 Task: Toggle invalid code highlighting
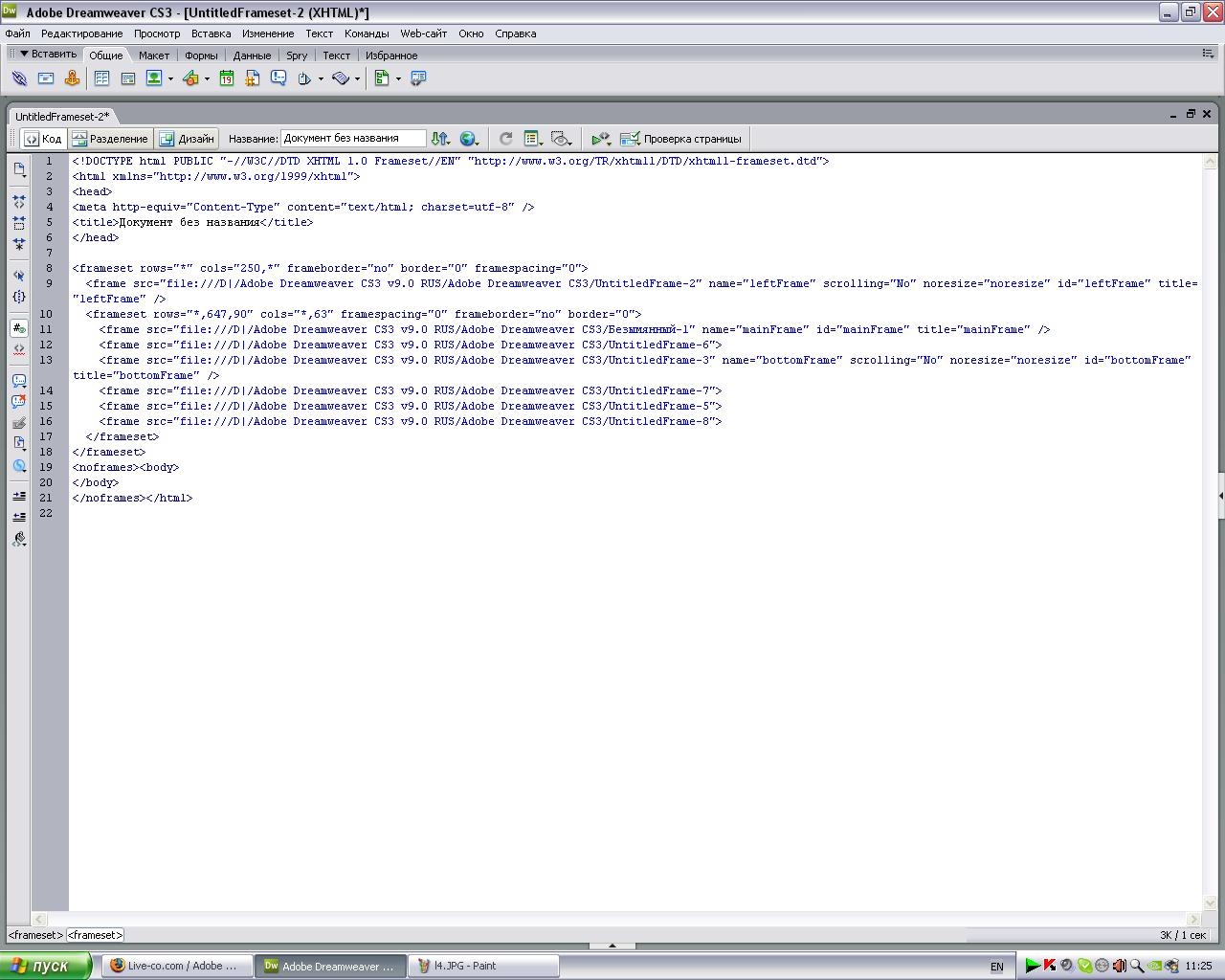point(18,349)
